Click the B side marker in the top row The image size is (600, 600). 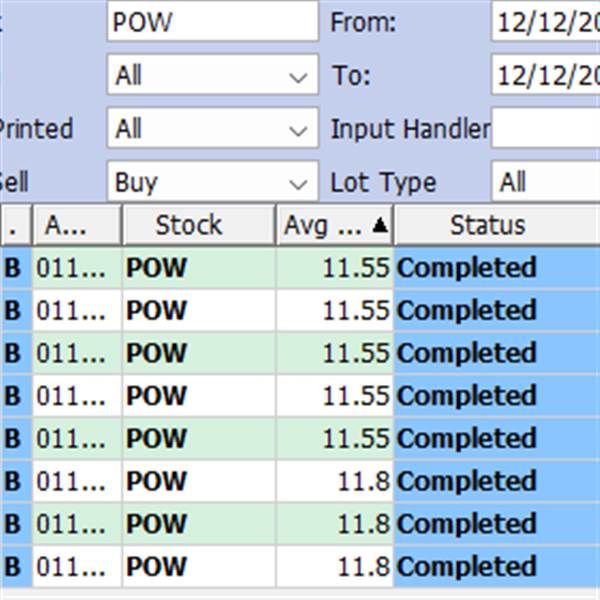(14, 268)
